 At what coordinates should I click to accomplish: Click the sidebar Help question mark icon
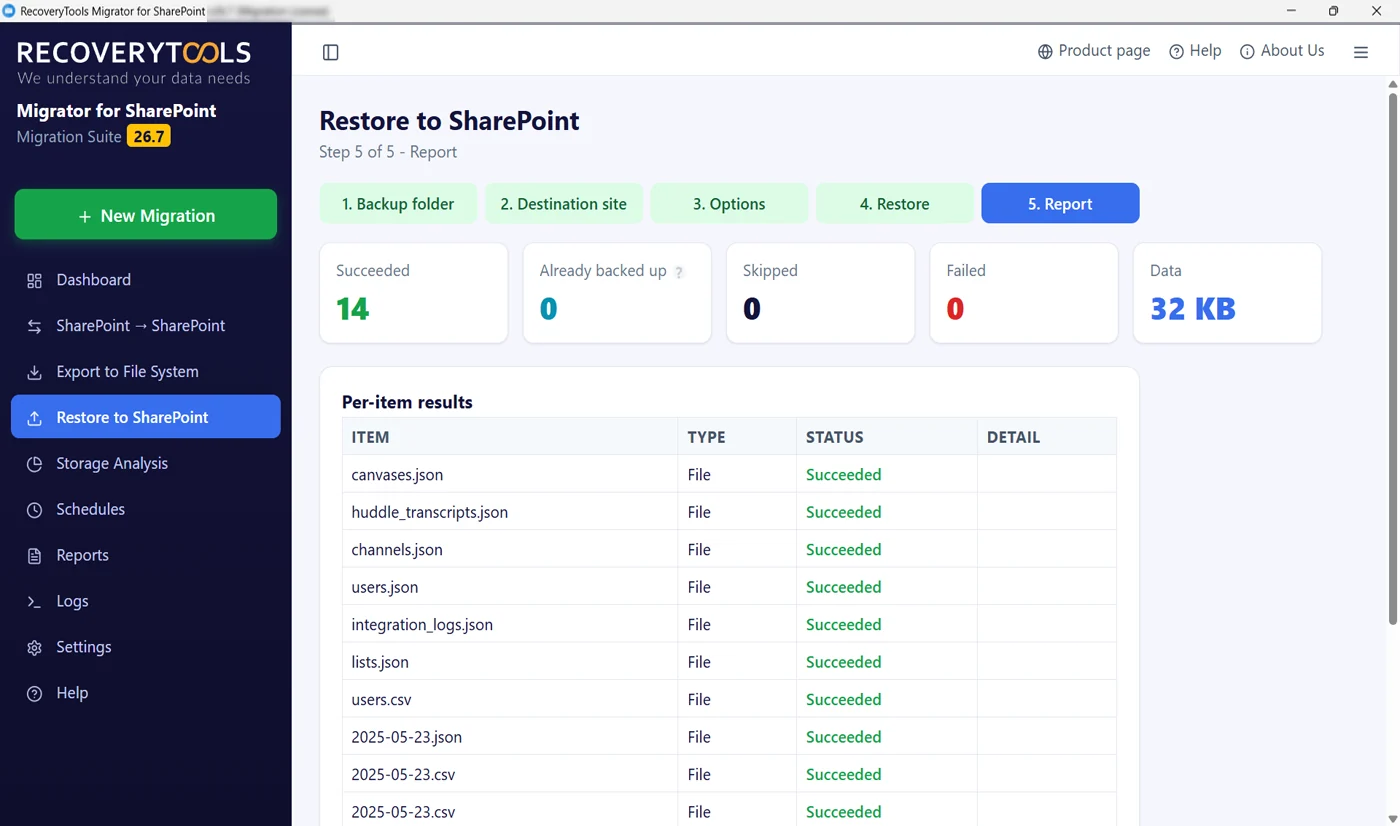[x=34, y=695]
